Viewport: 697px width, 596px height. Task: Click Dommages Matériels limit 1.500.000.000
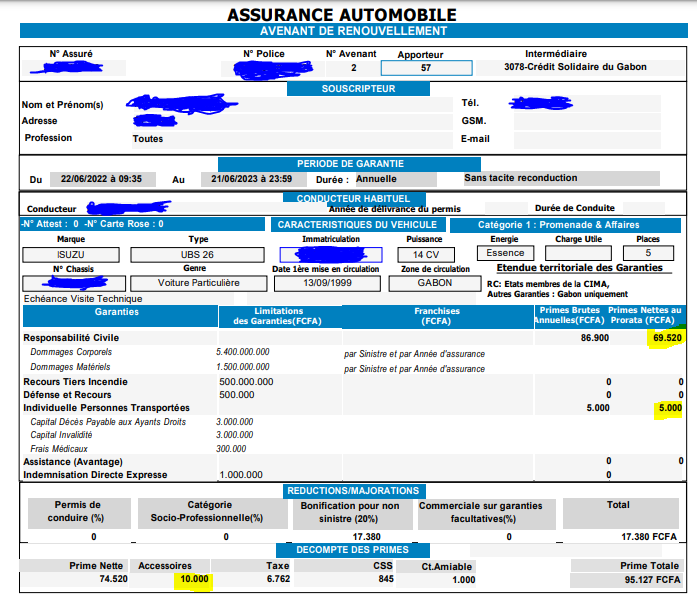coord(243,367)
